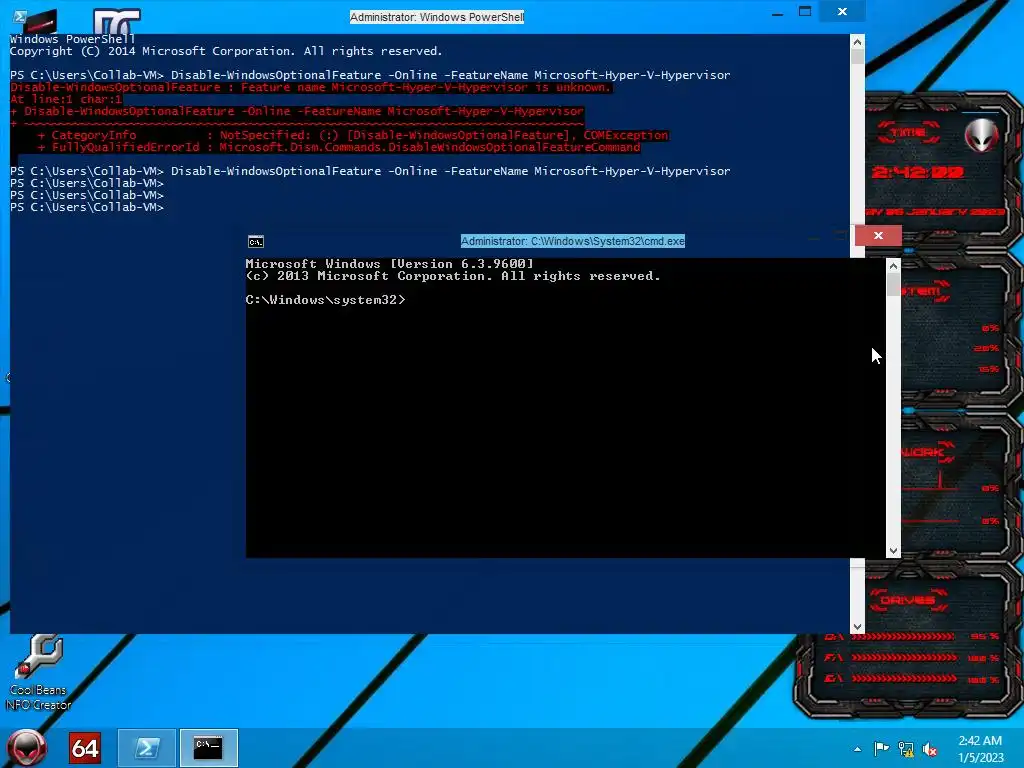Open the 2:42 AM clock in tray
1024x768 pixels.
pos(980,749)
